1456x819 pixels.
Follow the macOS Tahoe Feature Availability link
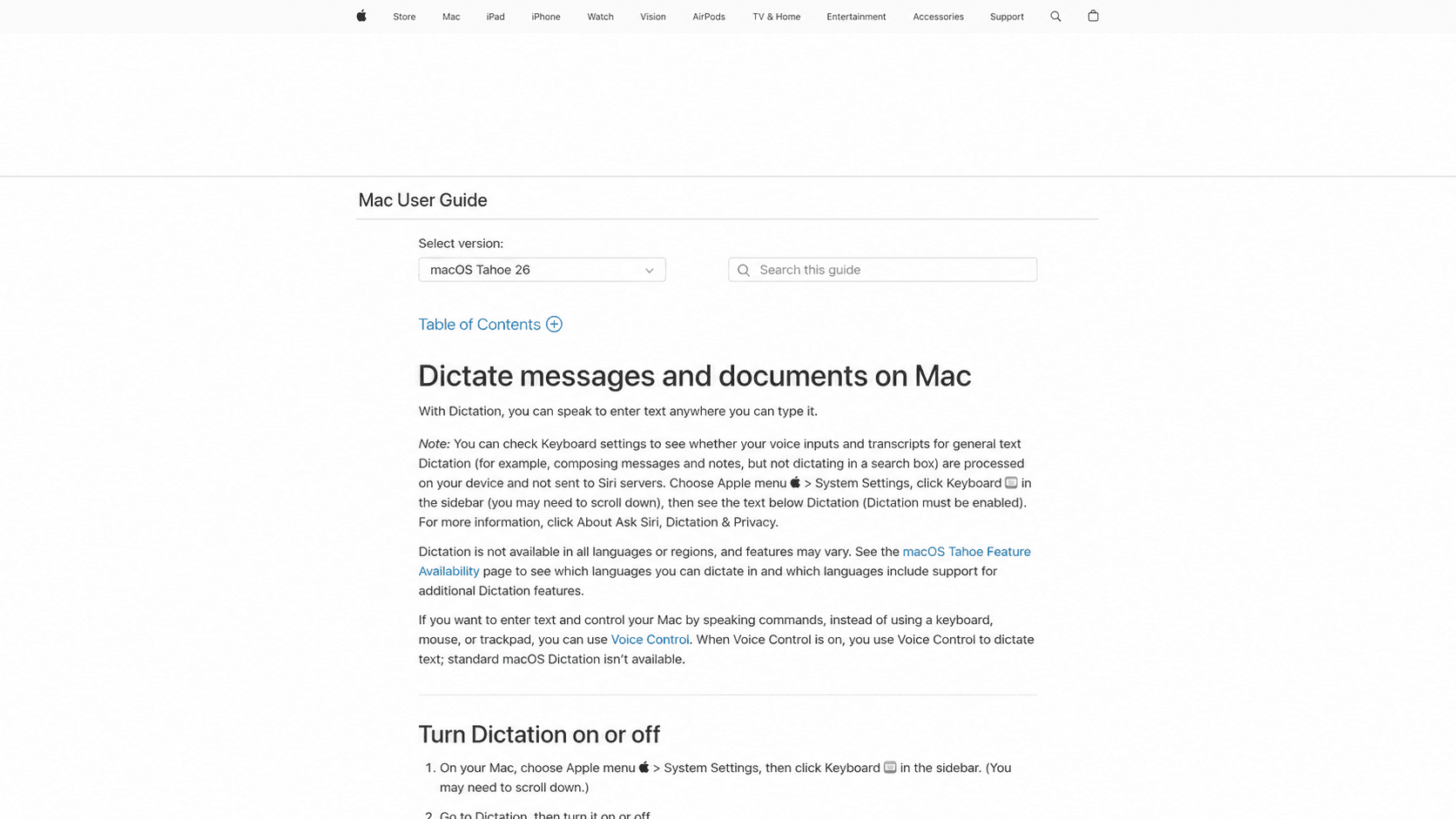tap(725, 561)
